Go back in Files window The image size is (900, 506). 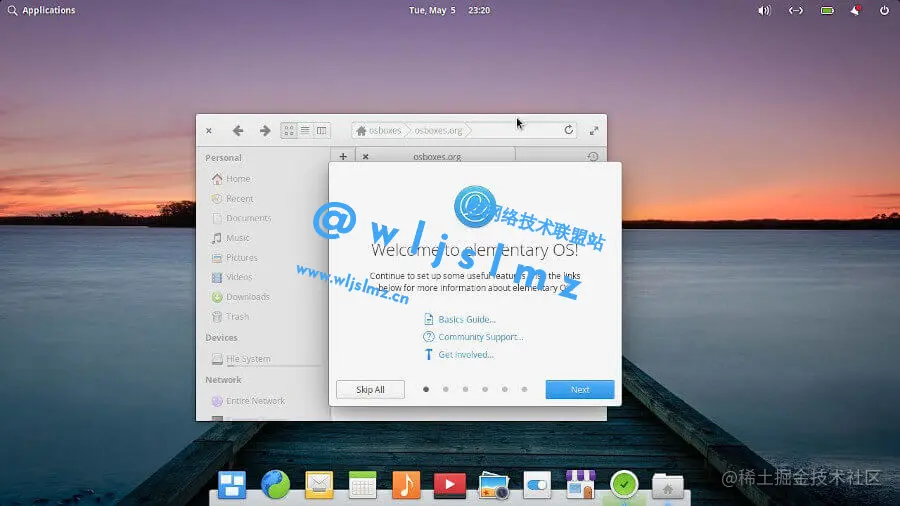[x=238, y=131]
